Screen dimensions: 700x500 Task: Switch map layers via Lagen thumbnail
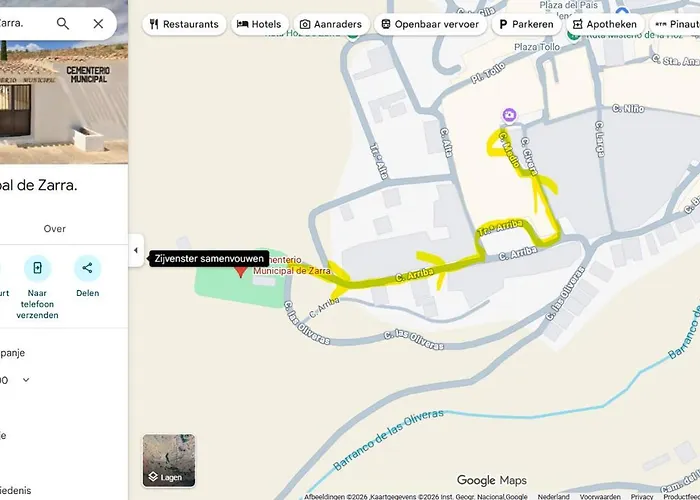[169, 460]
